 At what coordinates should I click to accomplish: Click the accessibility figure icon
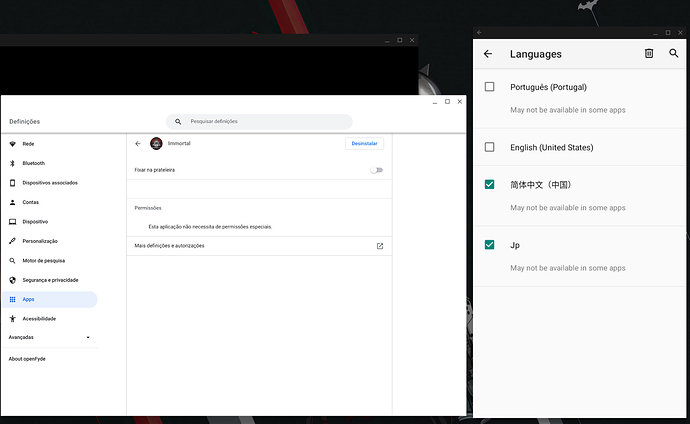[12, 318]
